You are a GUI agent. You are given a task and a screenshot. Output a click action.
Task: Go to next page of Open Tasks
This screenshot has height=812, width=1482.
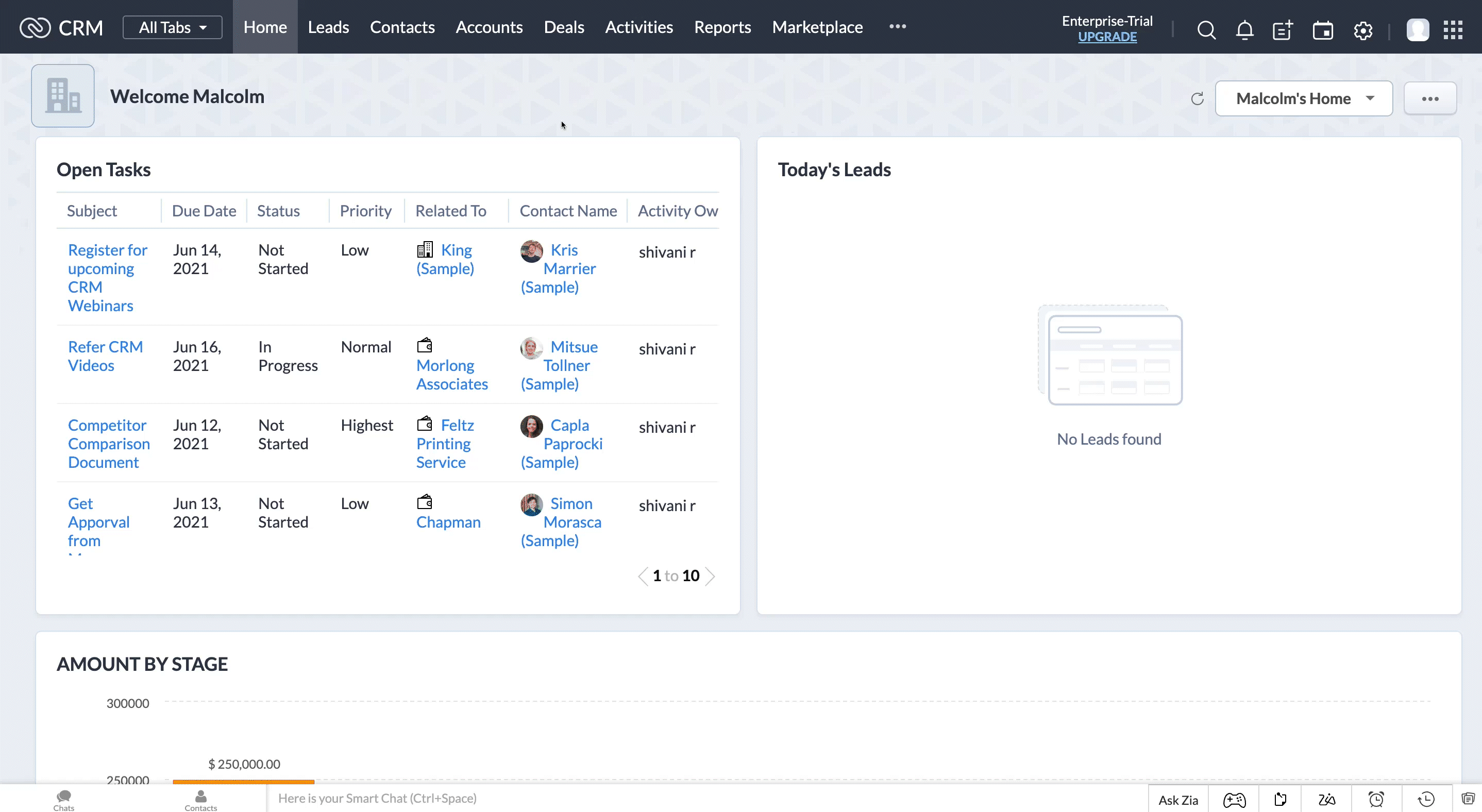(711, 576)
